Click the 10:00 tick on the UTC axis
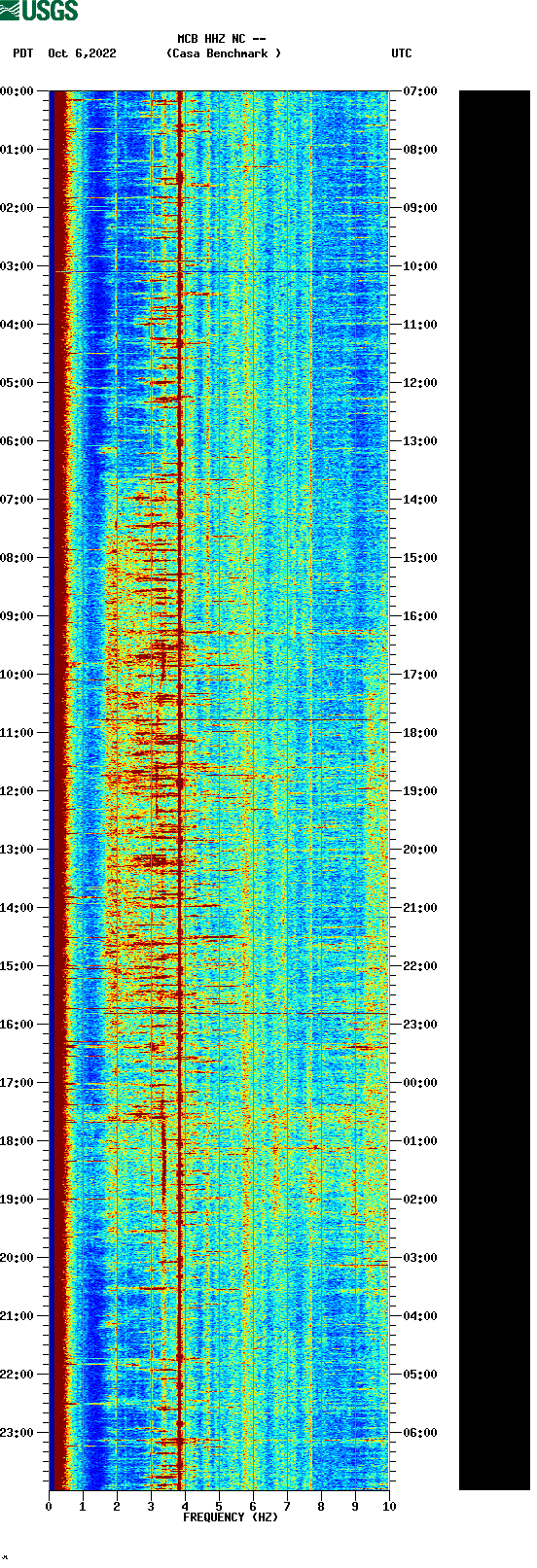The height and width of the screenshot is (1568, 537). pyautogui.click(x=419, y=266)
